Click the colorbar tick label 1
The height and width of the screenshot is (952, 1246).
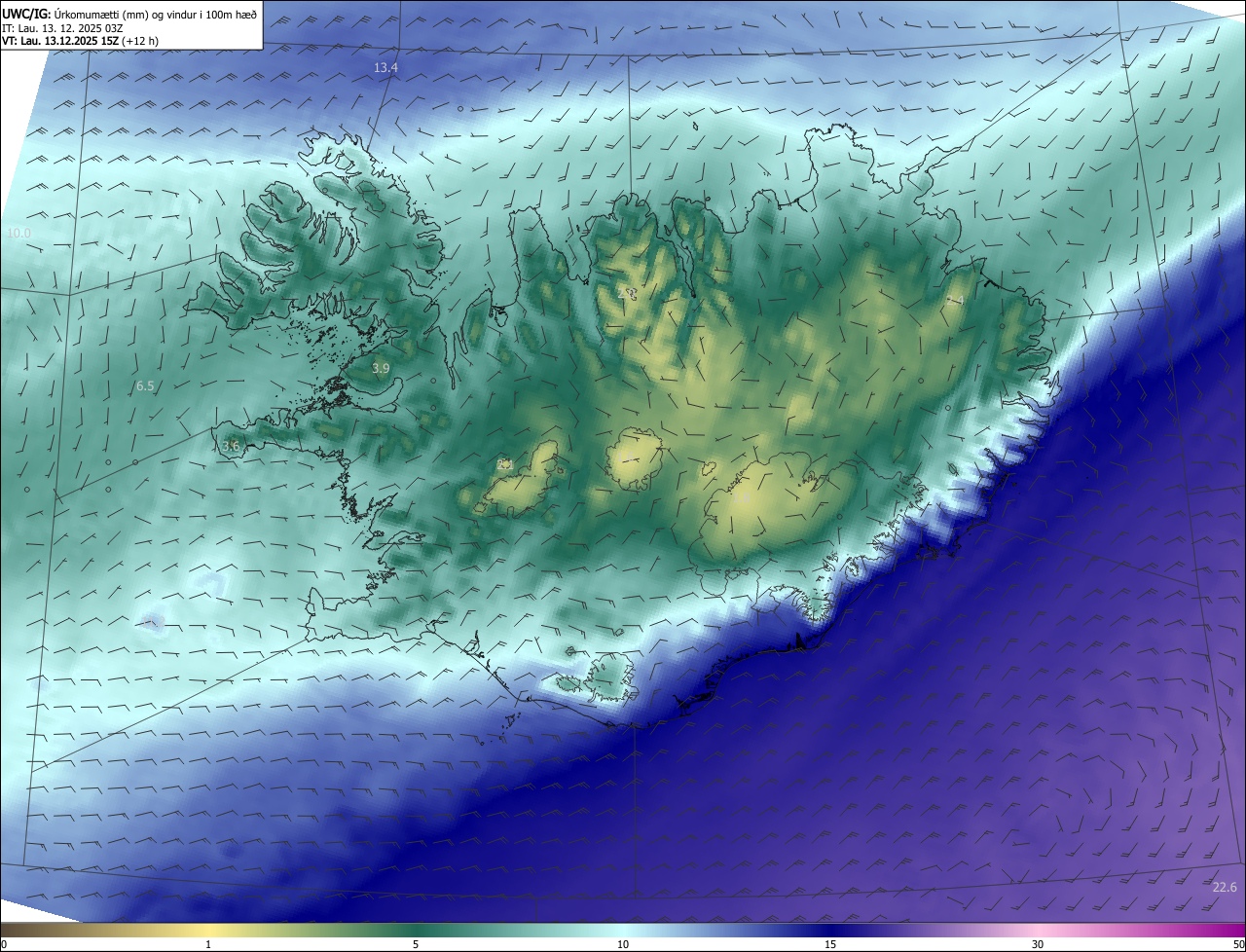pyautogui.click(x=208, y=944)
